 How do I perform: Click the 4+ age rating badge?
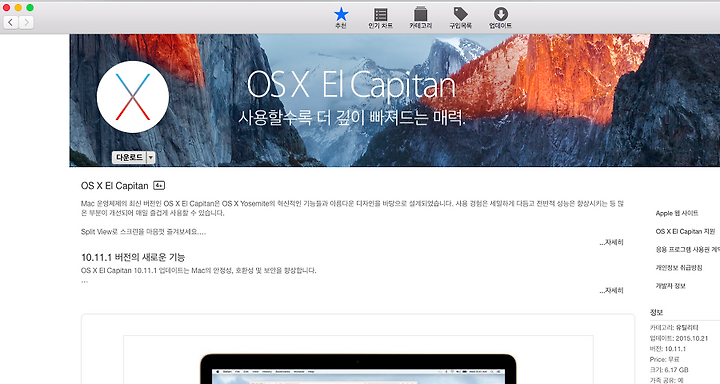click(x=159, y=186)
